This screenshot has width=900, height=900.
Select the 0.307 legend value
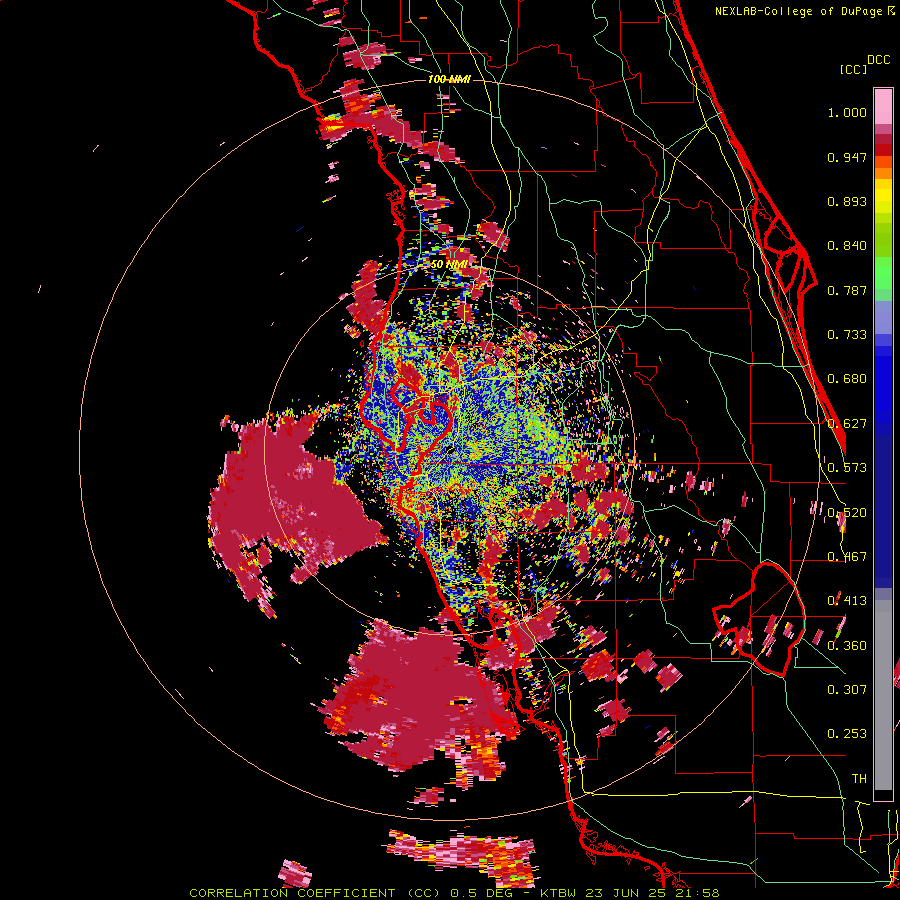click(x=847, y=690)
